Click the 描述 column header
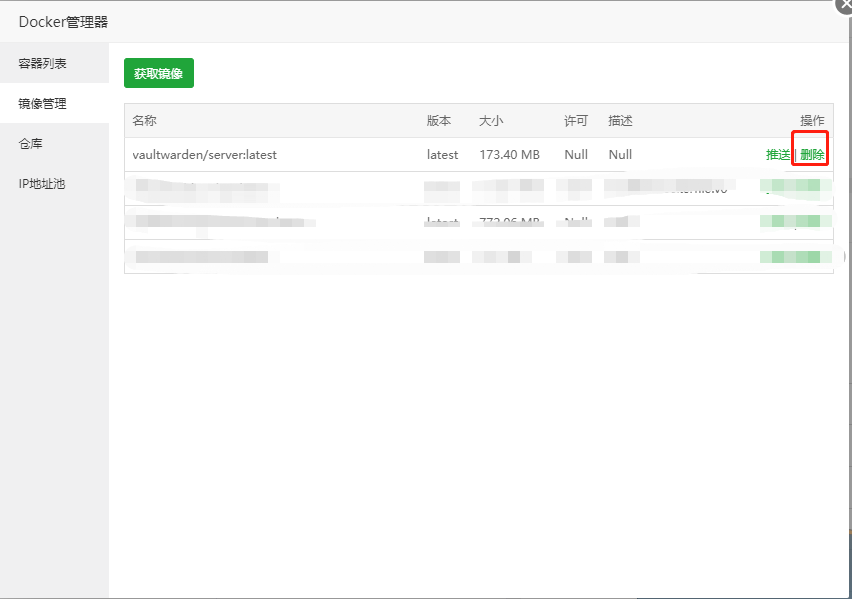This screenshot has width=852, height=599. 620,121
